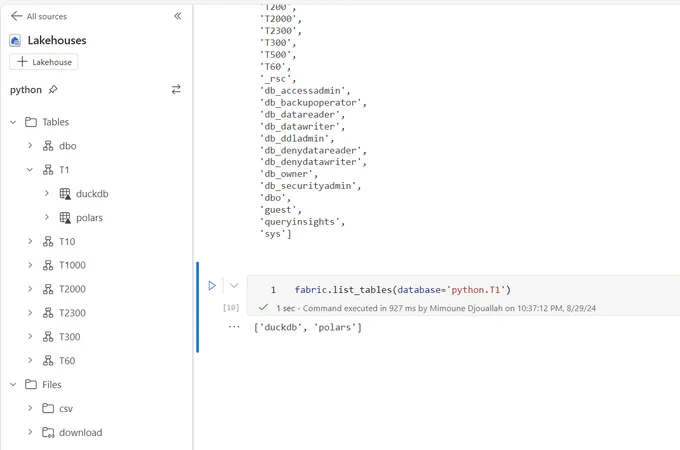Screen dimensions: 680x450
Task: Collapse the Files folder chevron
Action: [x=13, y=385]
